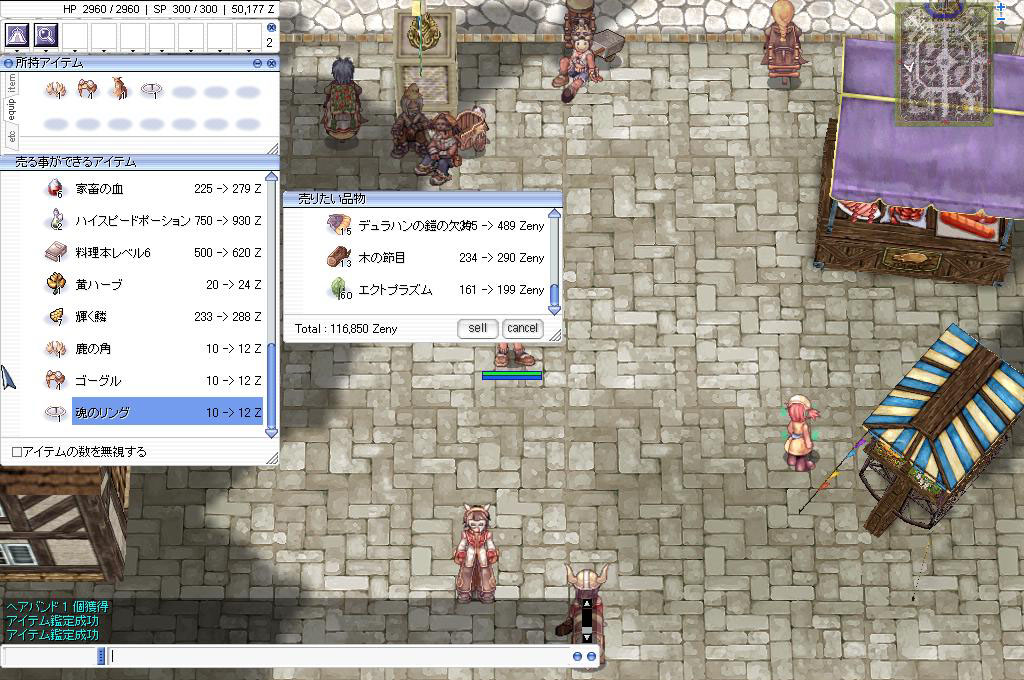Screen dimensions: 1024x680
Task: Pick 輝く鱗 from the sellable items list
Action: click(154, 317)
